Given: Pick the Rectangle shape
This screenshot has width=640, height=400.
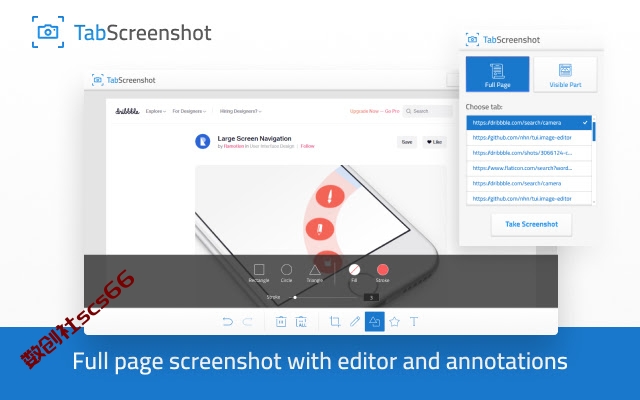Looking at the screenshot, I should click(259, 273).
